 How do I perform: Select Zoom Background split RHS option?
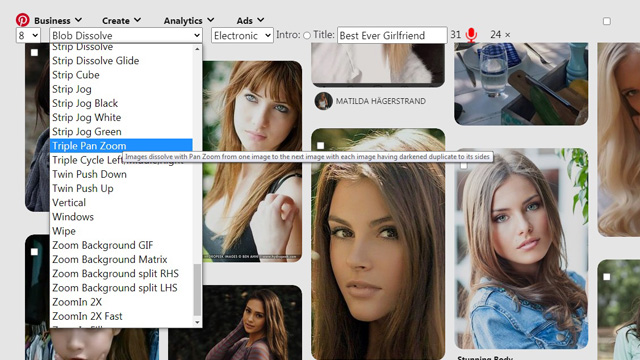tap(121, 273)
